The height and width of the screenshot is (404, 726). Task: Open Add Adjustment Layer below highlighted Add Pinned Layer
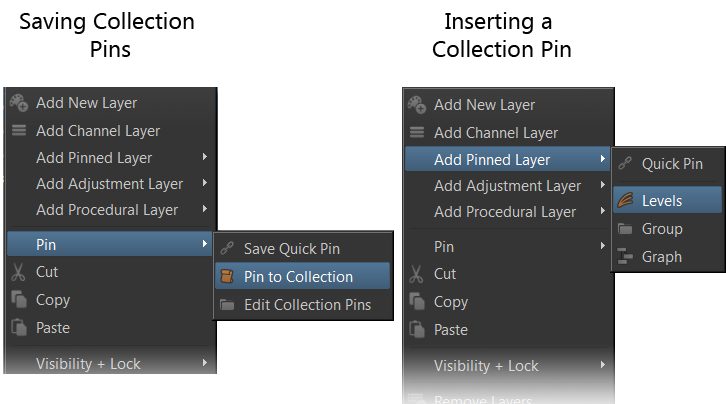pos(507,186)
